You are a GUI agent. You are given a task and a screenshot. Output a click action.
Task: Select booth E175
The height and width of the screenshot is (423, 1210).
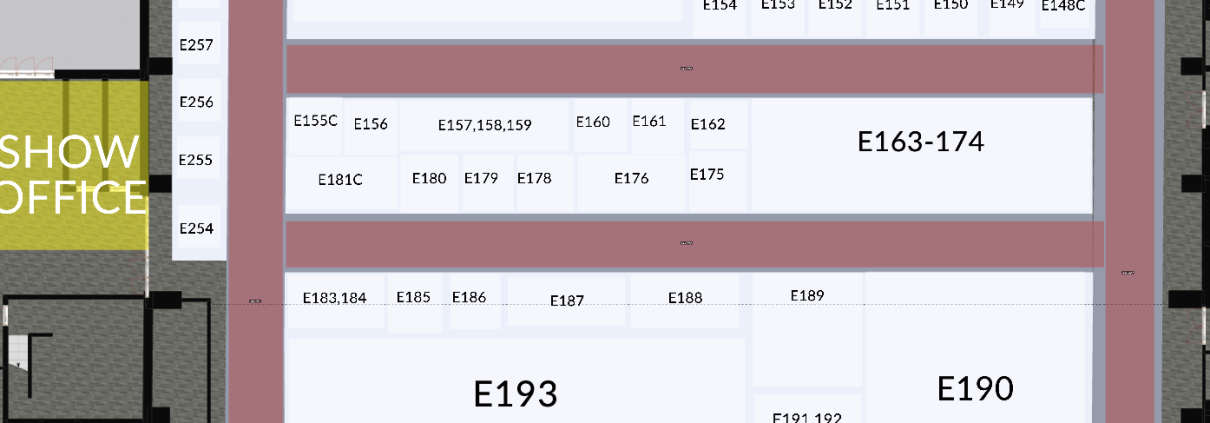707,180
